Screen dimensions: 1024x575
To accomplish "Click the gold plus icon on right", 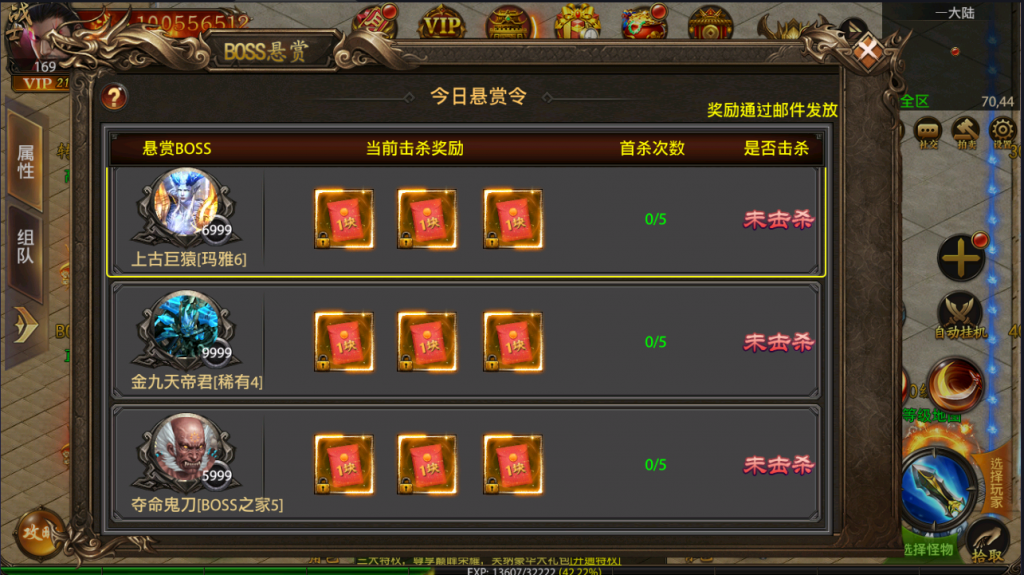I will (961, 258).
